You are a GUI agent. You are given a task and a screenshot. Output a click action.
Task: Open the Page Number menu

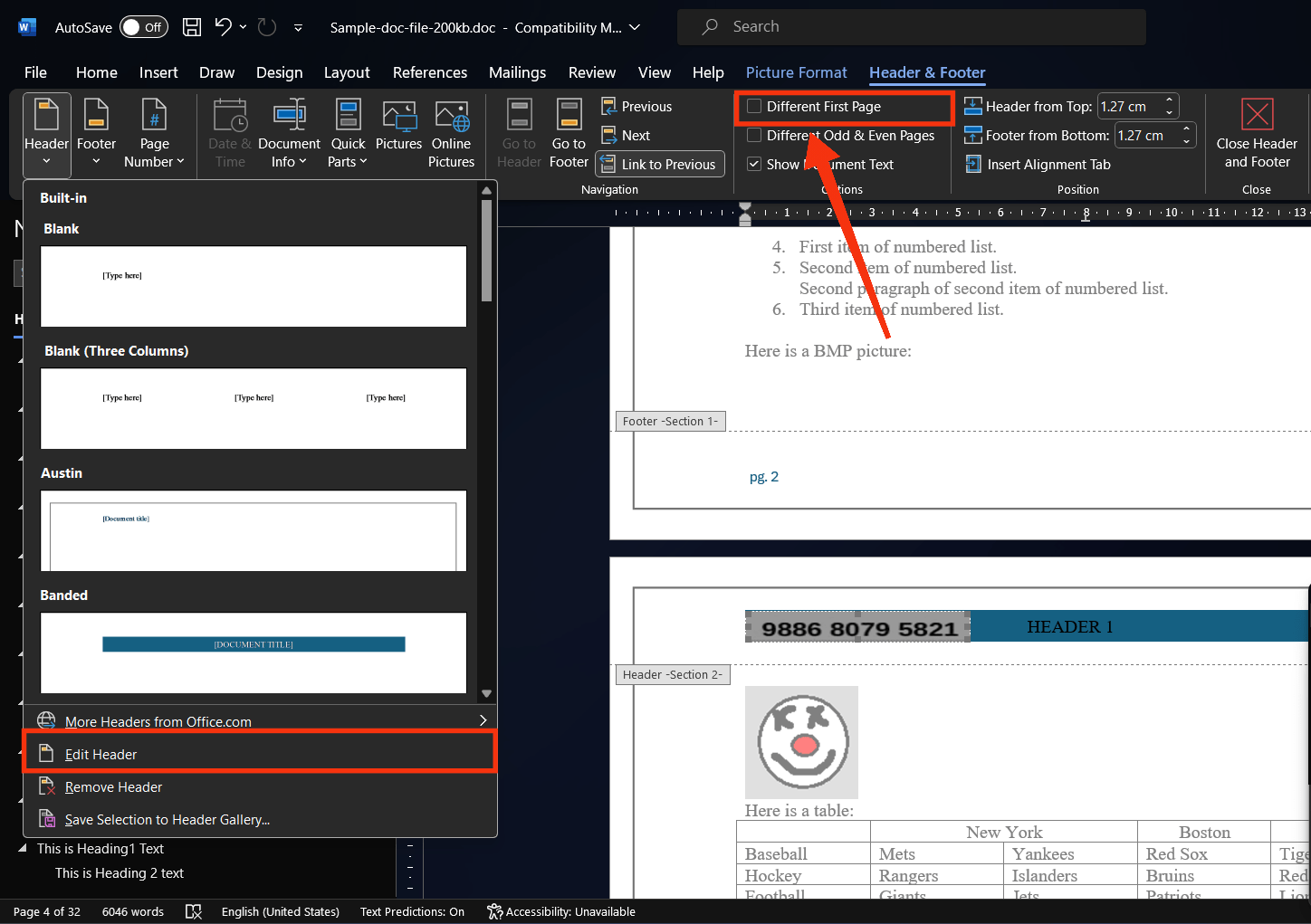pos(154,134)
